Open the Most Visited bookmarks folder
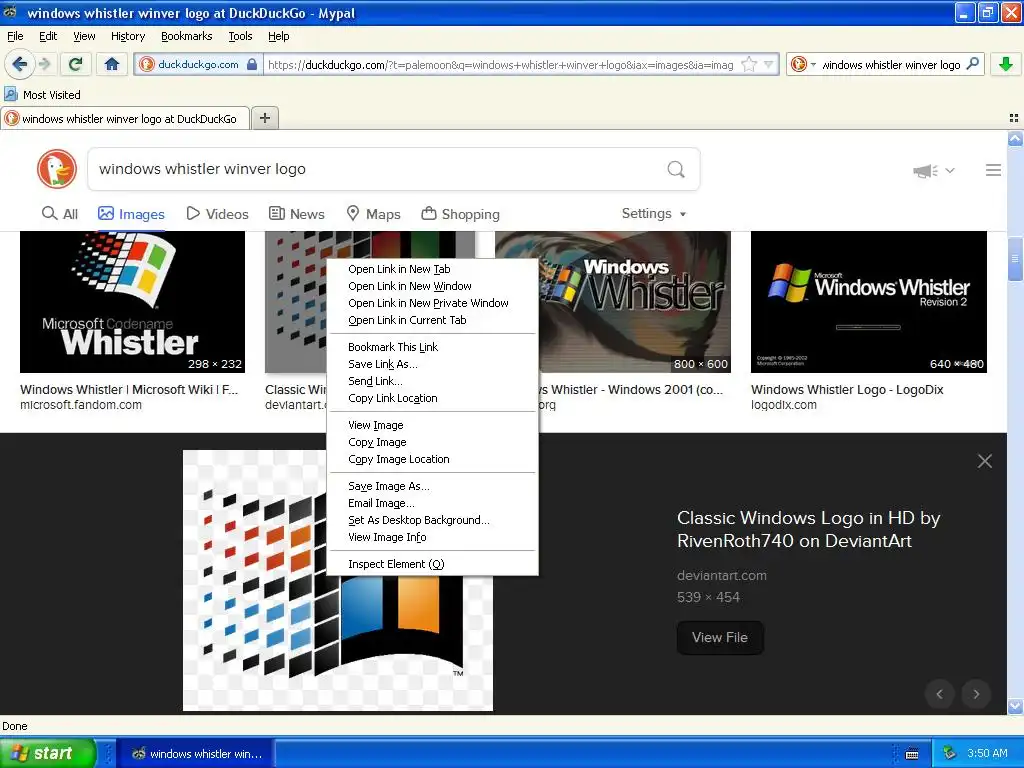This screenshot has width=1024, height=768. pos(43,95)
